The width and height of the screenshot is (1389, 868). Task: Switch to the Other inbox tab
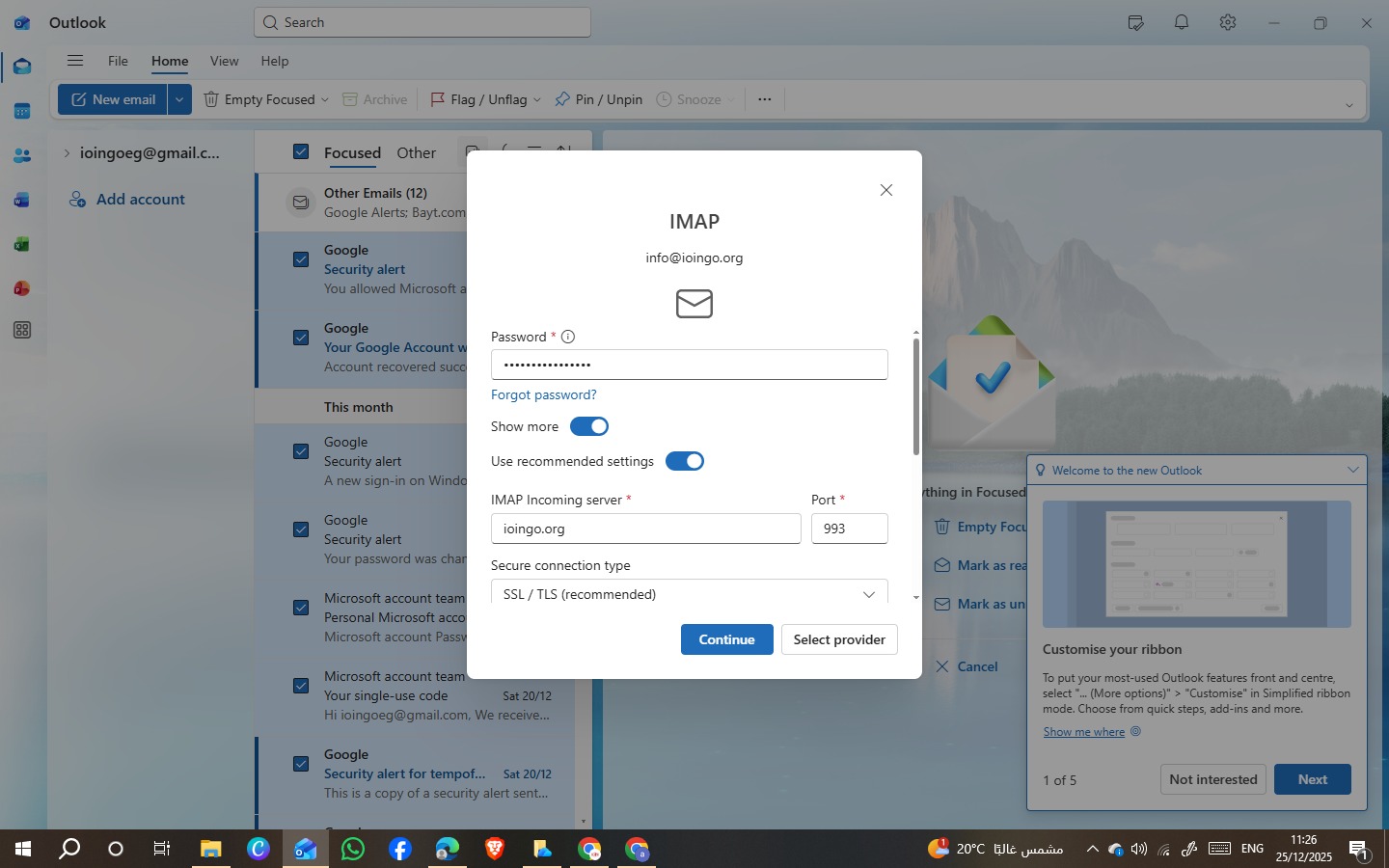point(416,152)
